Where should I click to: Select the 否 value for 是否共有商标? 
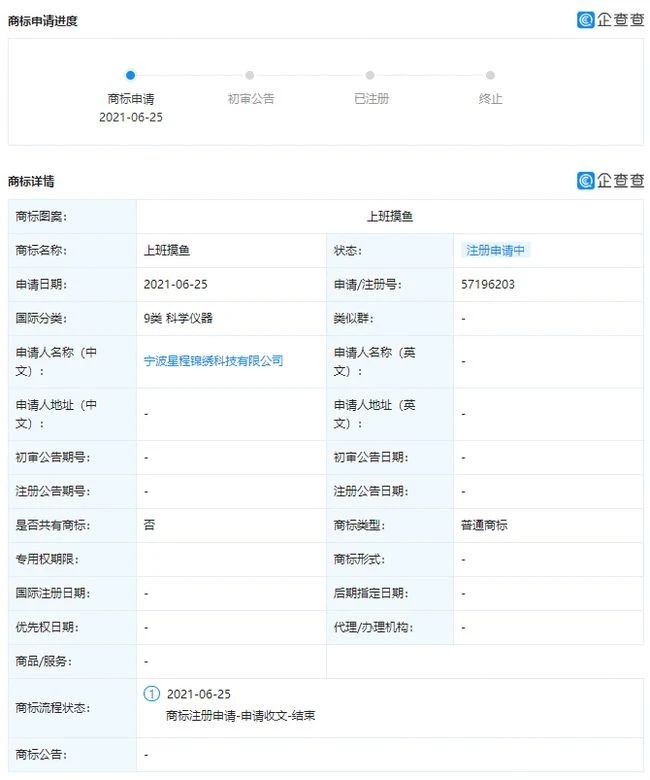coord(149,525)
